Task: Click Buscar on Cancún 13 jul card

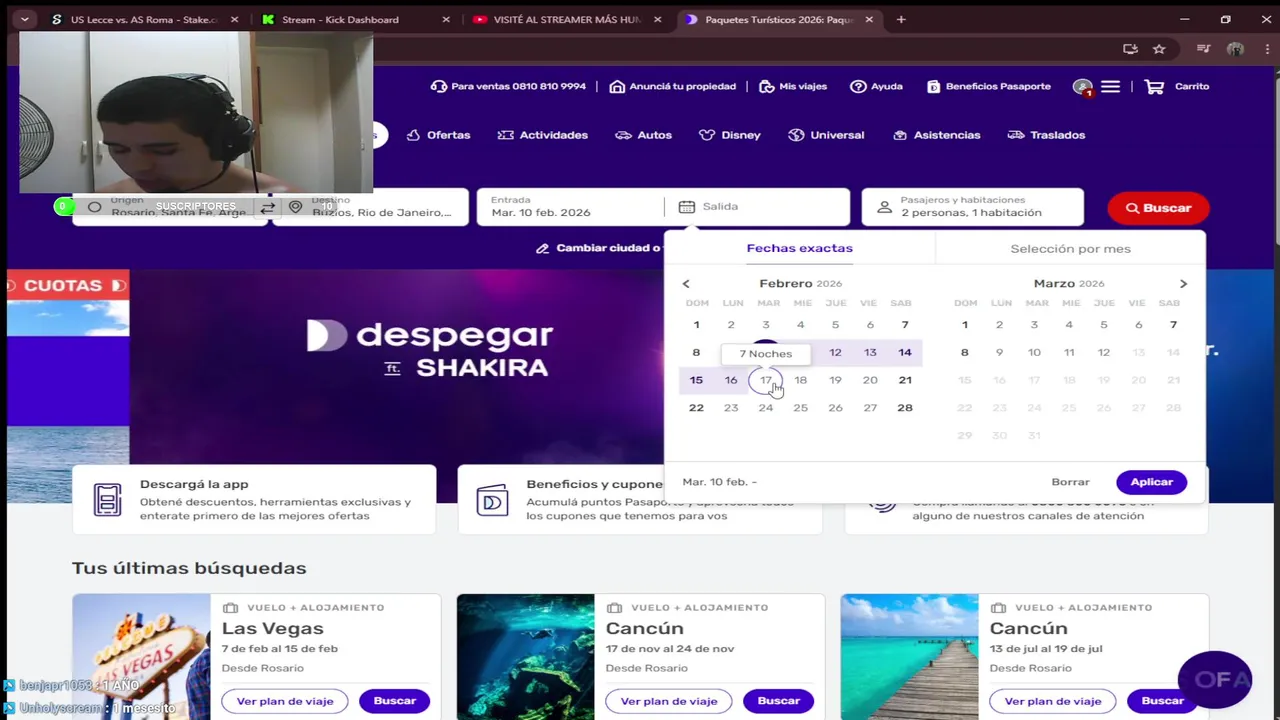Action: pyautogui.click(x=1162, y=701)
